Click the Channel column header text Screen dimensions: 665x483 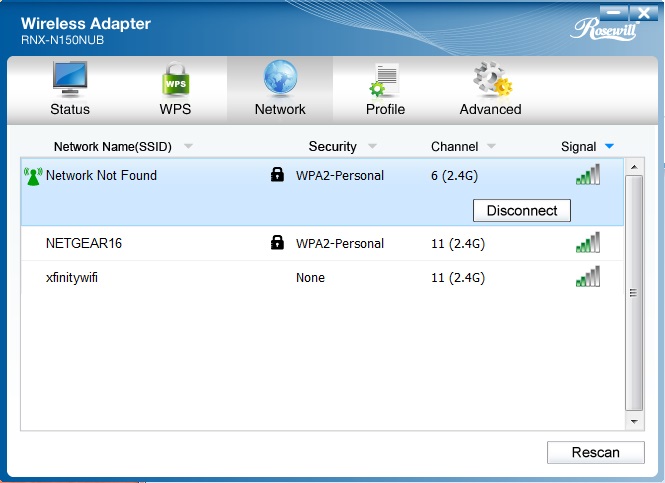tap(455, 146)
